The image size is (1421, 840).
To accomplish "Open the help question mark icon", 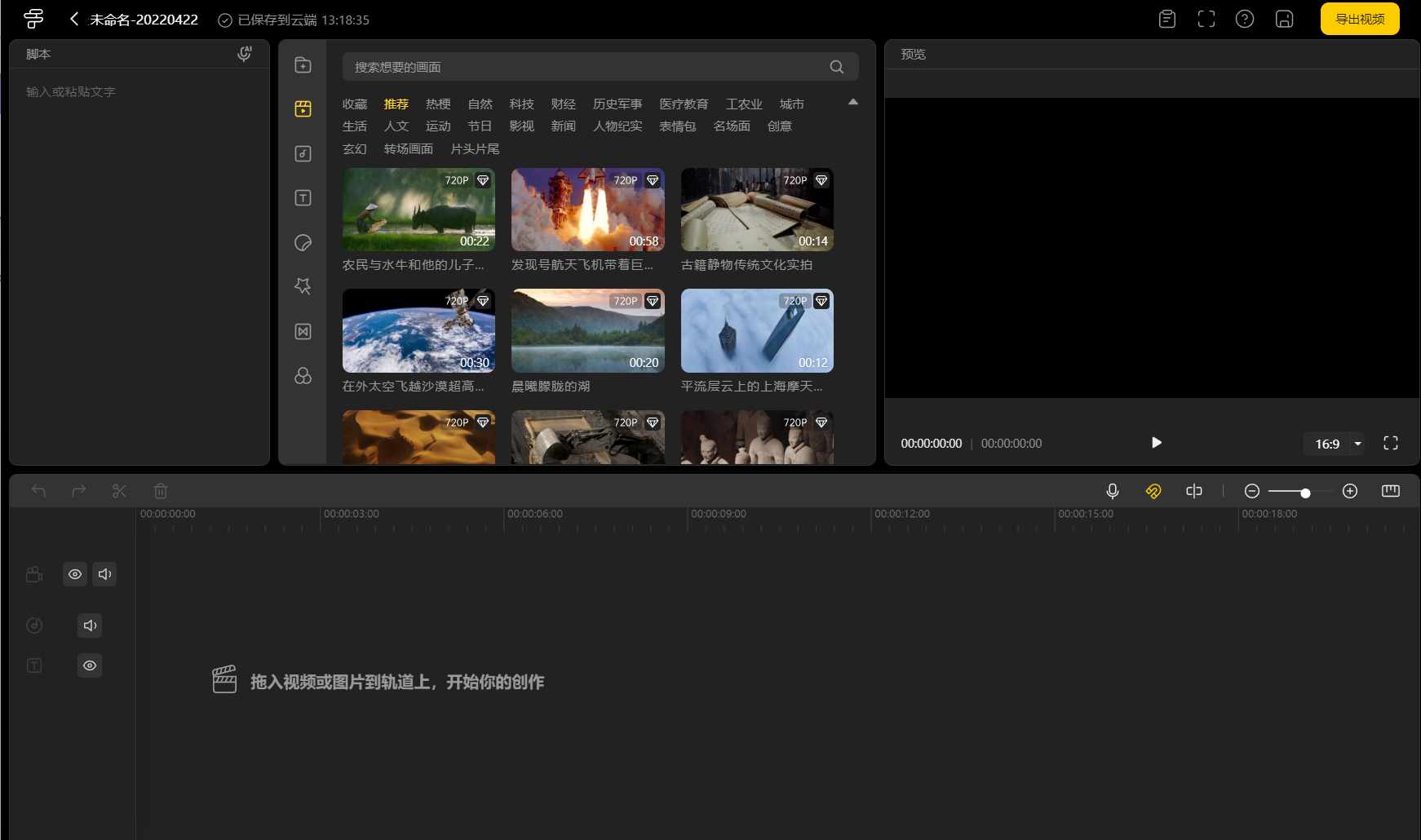I will click(1245, 19).
